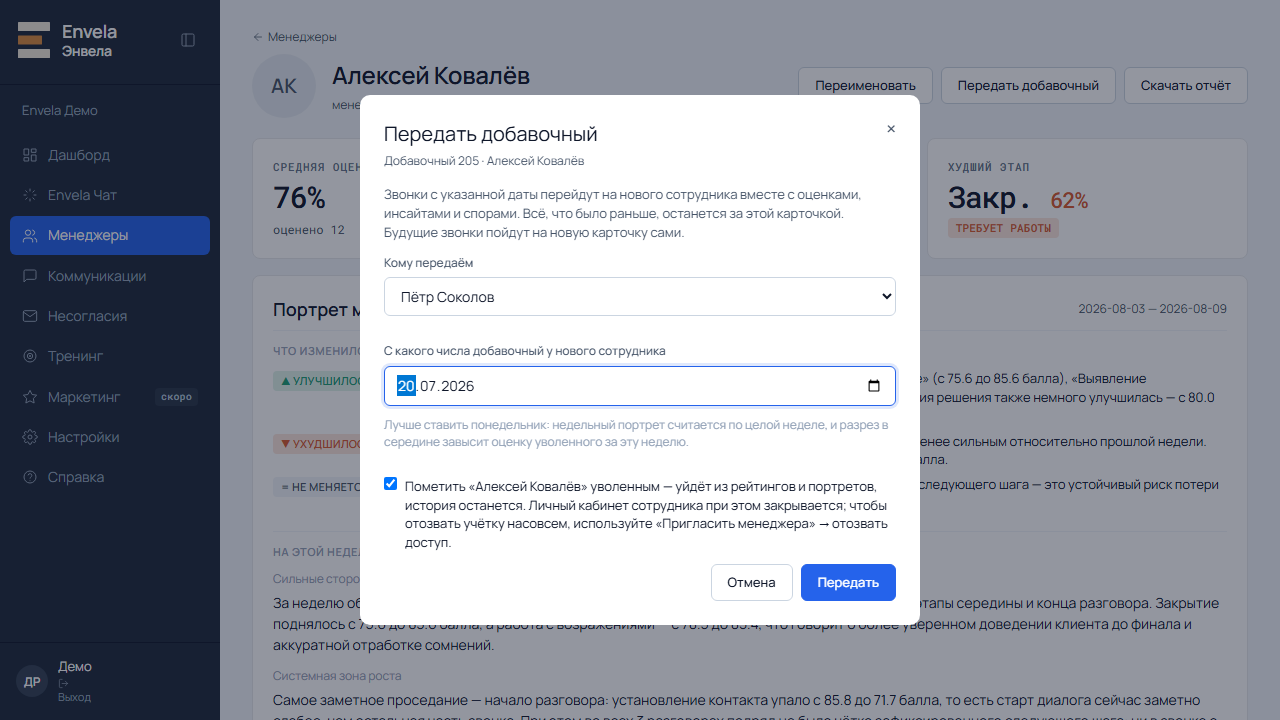Click the Кому передаём field label
The width and height of the screenshot is (1280, 720).
[429, 263]
